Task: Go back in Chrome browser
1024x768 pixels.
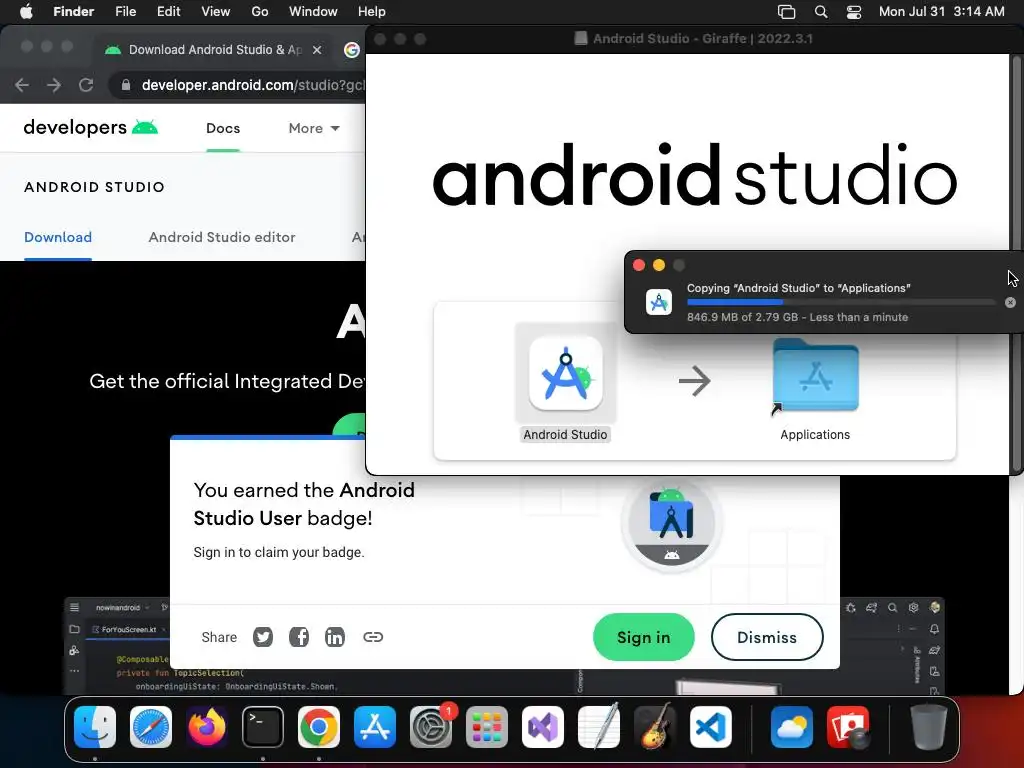Action: [22, 85]
